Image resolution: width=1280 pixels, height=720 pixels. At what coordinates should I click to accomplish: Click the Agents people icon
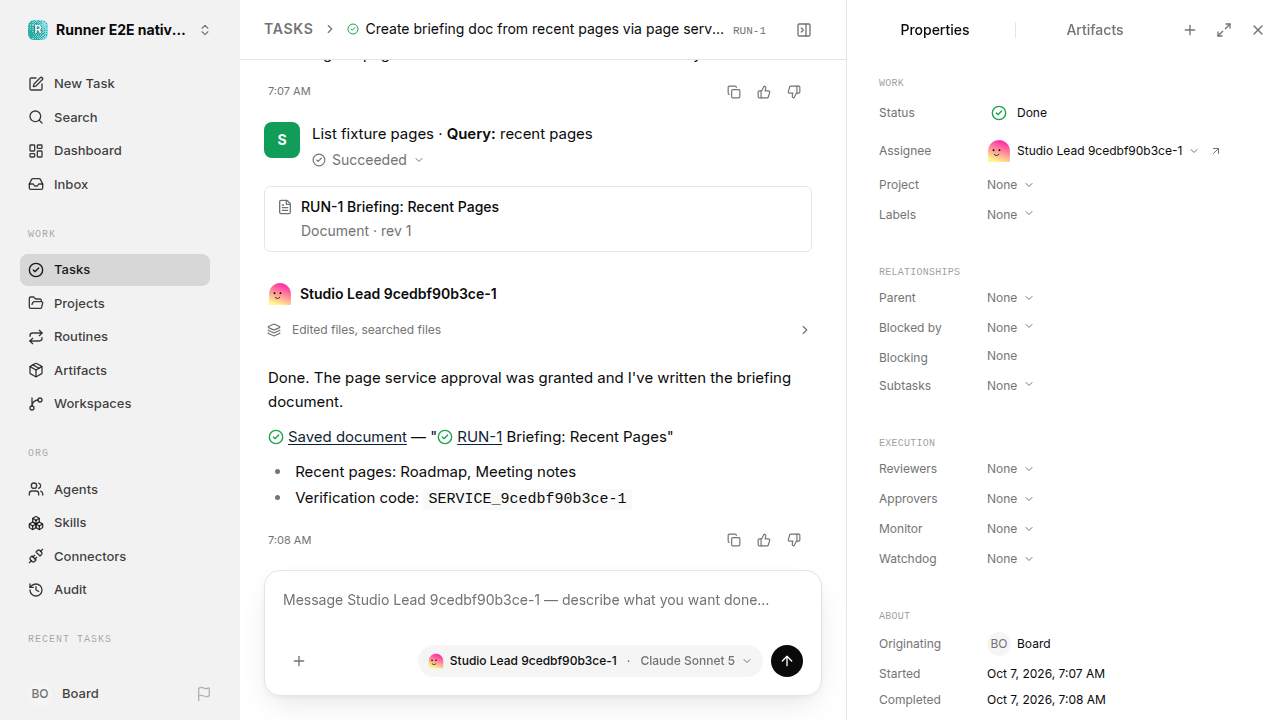tap(36, 489)
